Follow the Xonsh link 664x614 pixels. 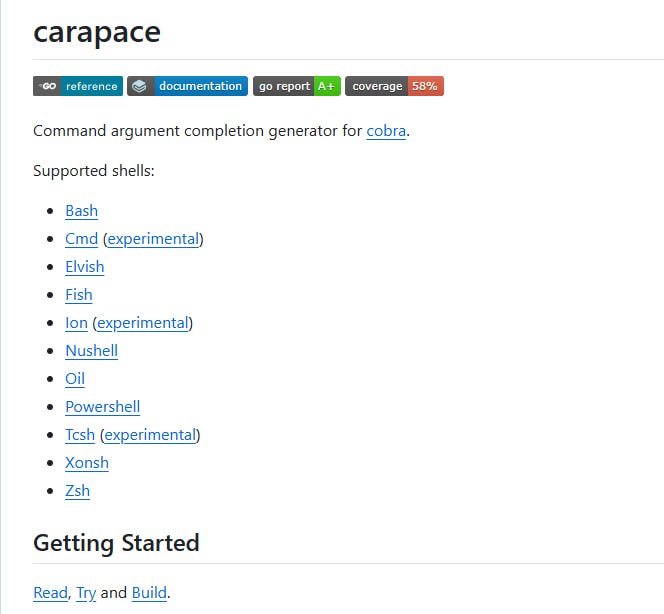click(x=86, y=463)
